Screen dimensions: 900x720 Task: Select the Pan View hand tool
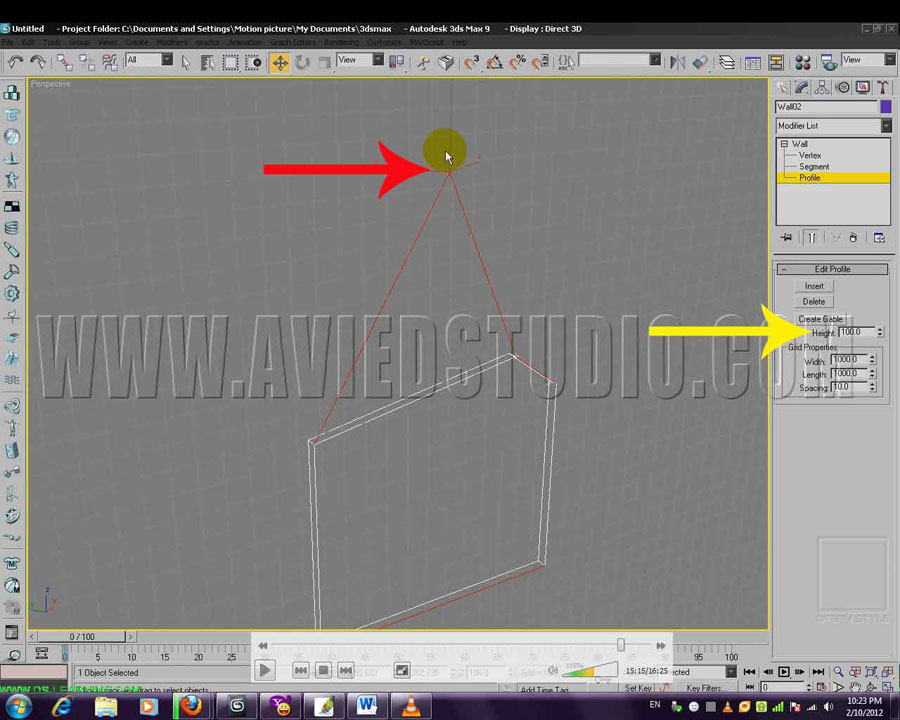[855, 687]
